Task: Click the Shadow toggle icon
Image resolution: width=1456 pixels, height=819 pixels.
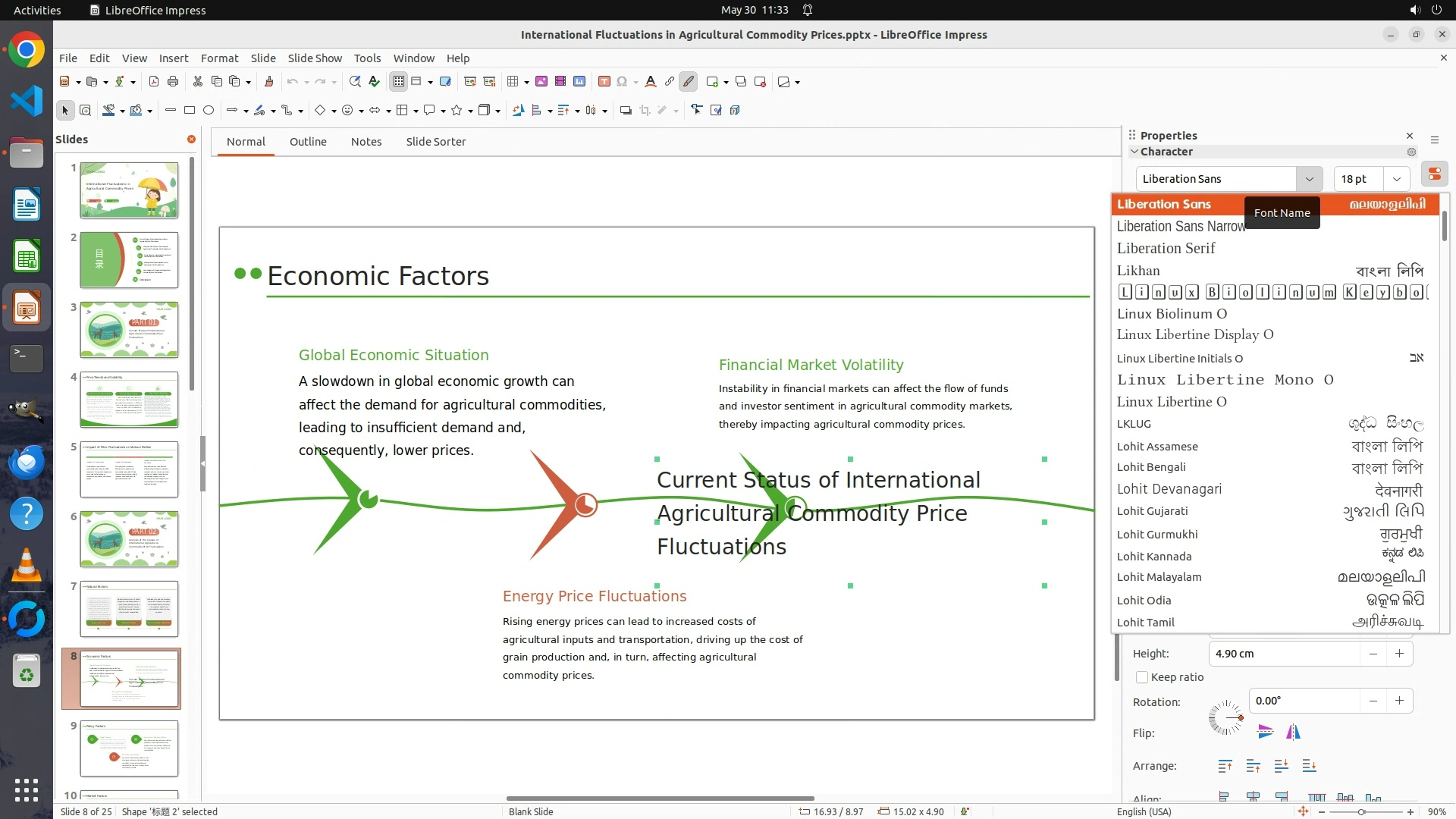Action: [x=626, y=111]
